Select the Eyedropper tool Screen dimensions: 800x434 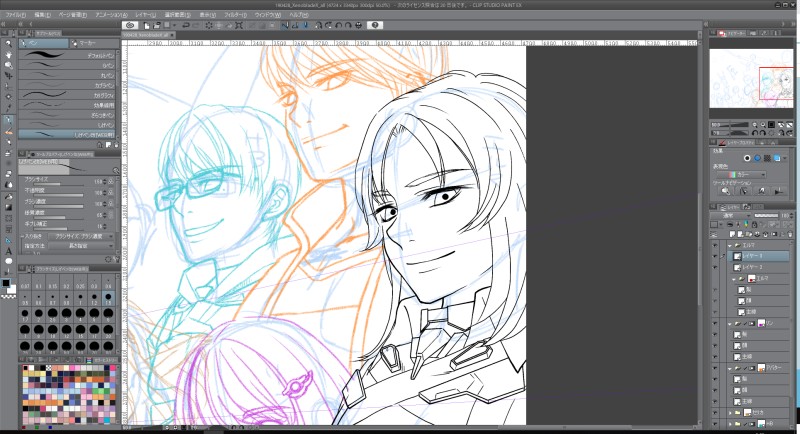tap(8, 108)
